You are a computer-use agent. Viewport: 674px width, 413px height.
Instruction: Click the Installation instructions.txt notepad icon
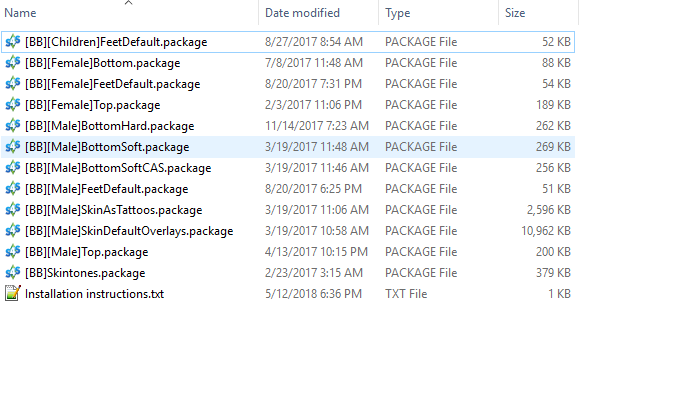click(x=13, y=294)
